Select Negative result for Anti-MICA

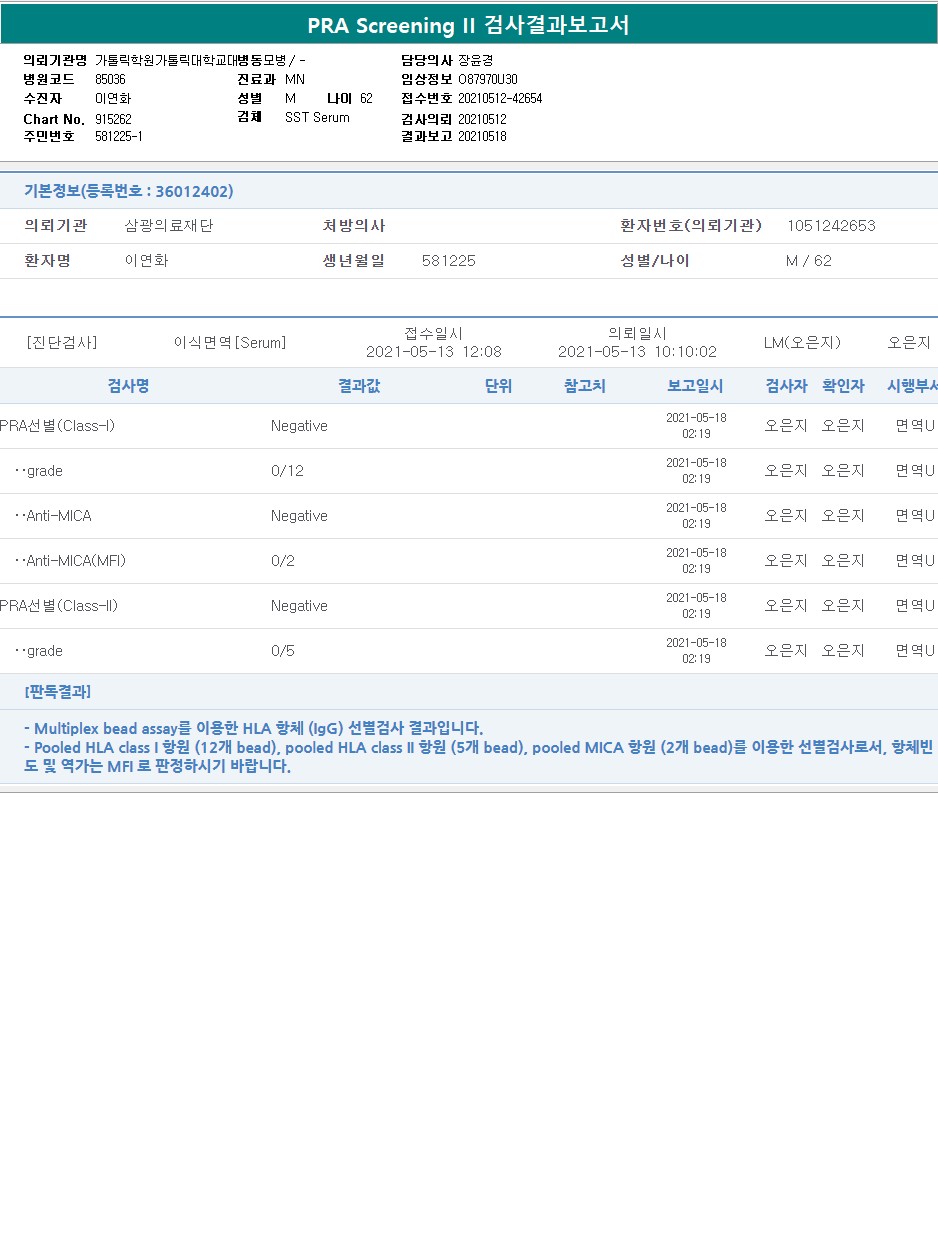tap(299, 516)
